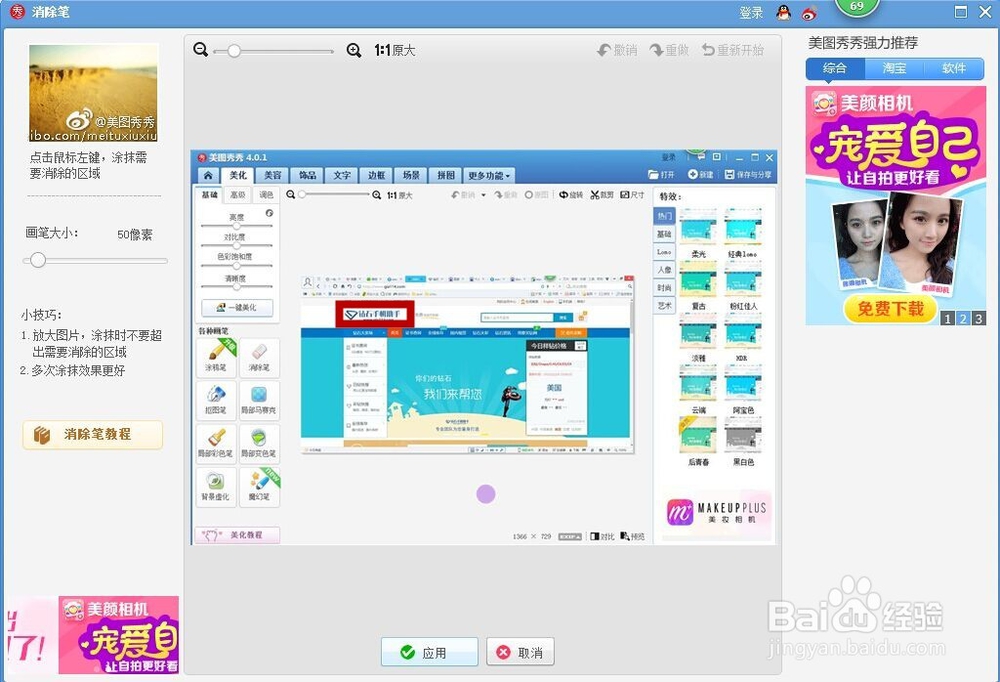Viewport: 1000px width, 682px height.
Task: Click the green 69 badge
Action: pos(857,7)
